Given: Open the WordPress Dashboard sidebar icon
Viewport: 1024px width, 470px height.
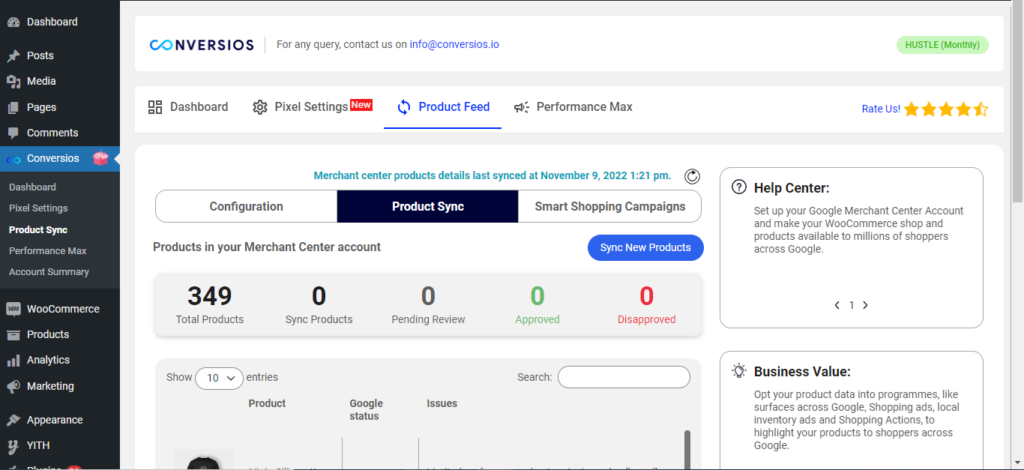Looking at the screenshot, I should tap(13, 22).
